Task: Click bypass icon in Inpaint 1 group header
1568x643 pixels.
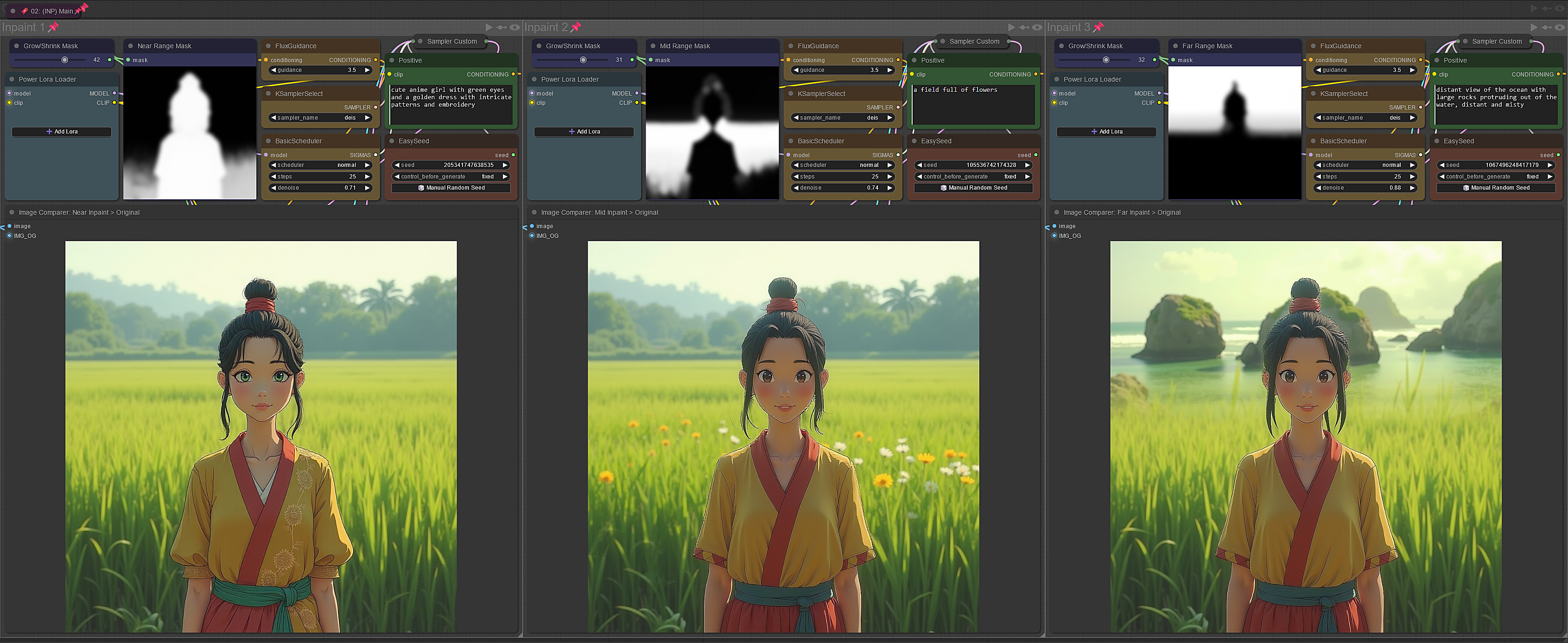Action: tap(502, 27)
